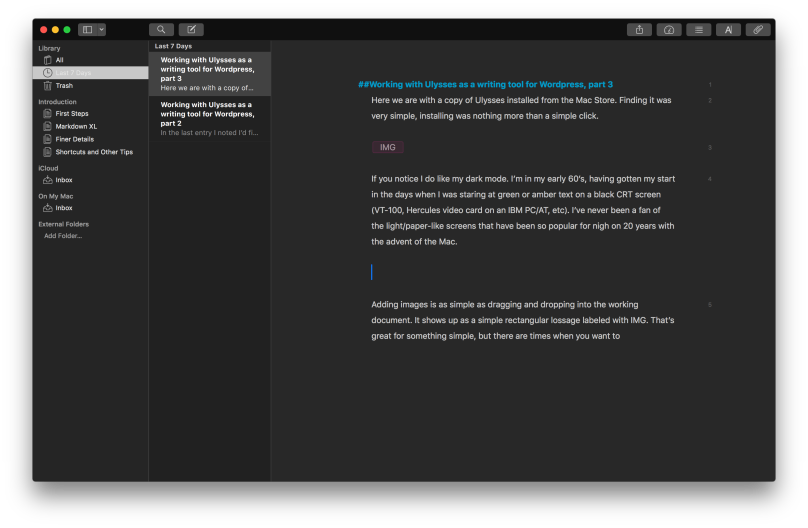Click the paragraph starting 'If you notice'

click(523, 210)
